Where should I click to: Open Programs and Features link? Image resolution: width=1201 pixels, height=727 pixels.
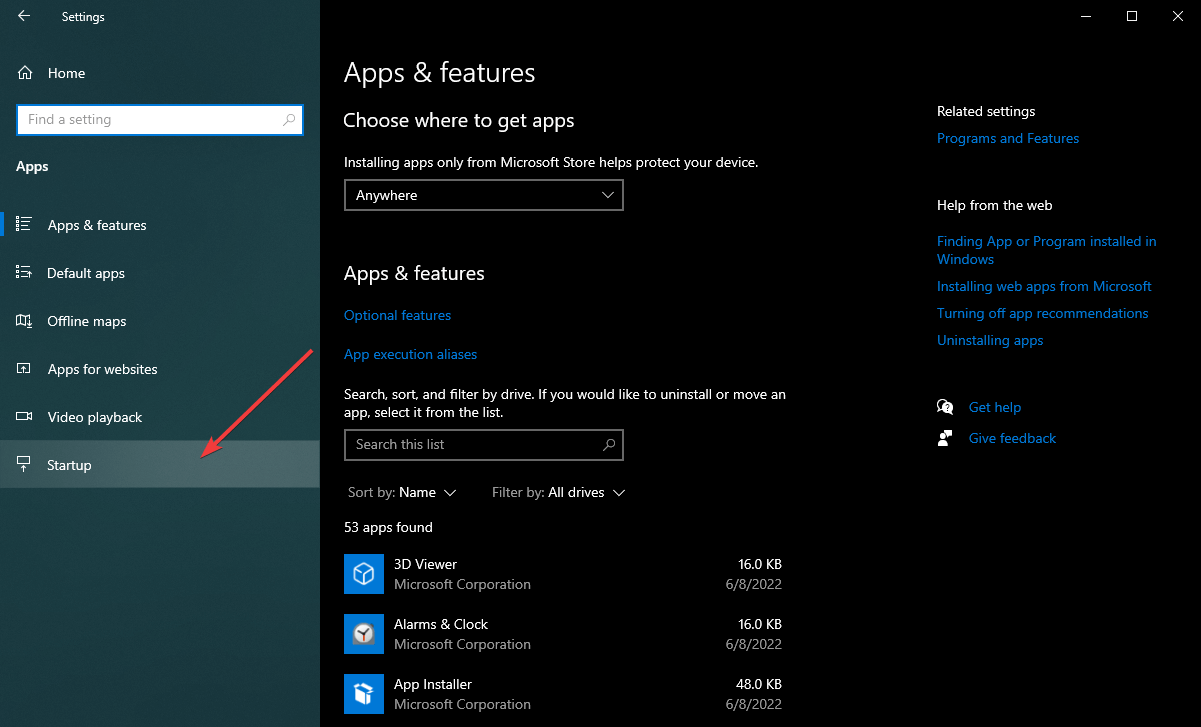[x=1008, y=138]
